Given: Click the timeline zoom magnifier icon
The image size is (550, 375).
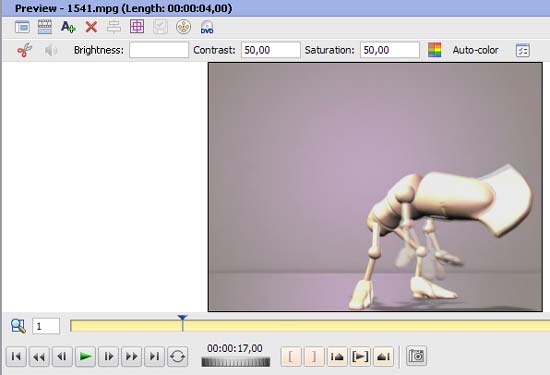Looking at the screenshot, I should [x=18, y=326].
